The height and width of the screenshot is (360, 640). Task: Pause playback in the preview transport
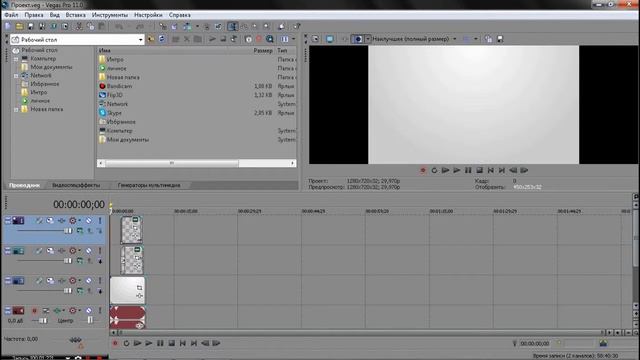pos(468,171)
